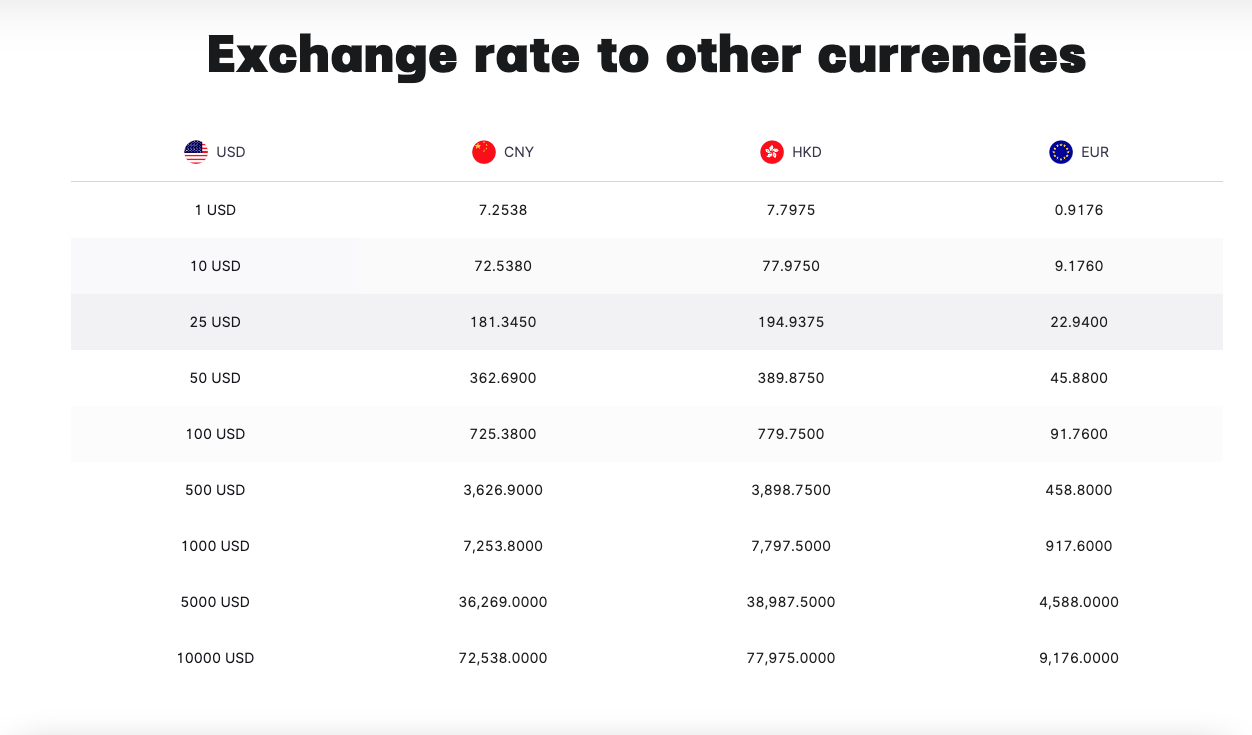Image resolution: width=1252 pixels, height=735 pixels.
Task: Click the CNY value 7.2538
Action: (x=503, y=210)
